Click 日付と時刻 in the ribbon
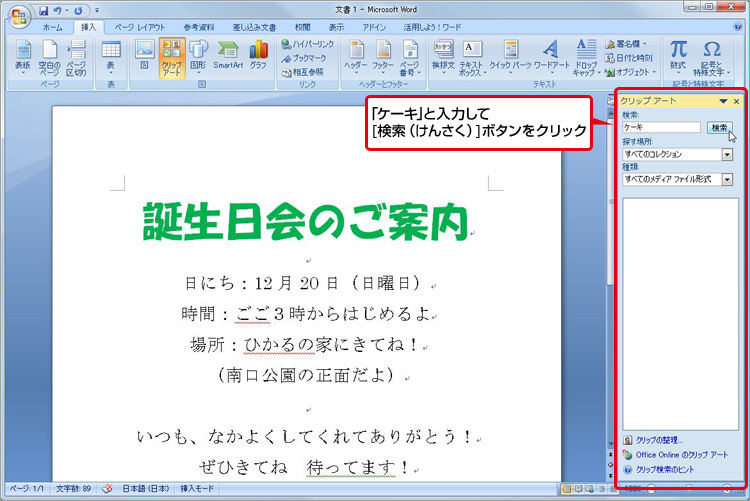 click(629, 58)
